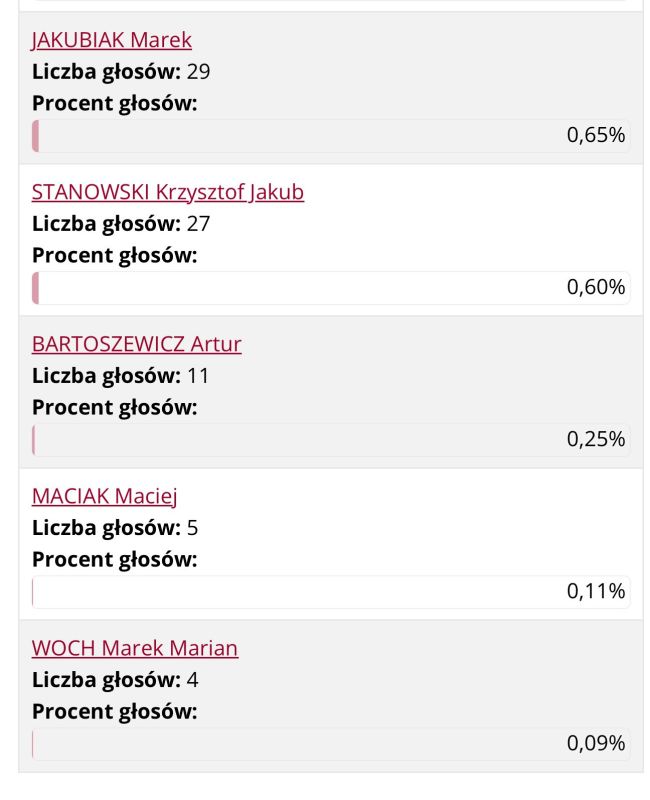Image resolution: width=650 pixels, height=800 pixels.
Task: Click 'Procent głosów' label under Maciak
Action: click(x=114, y=559)
